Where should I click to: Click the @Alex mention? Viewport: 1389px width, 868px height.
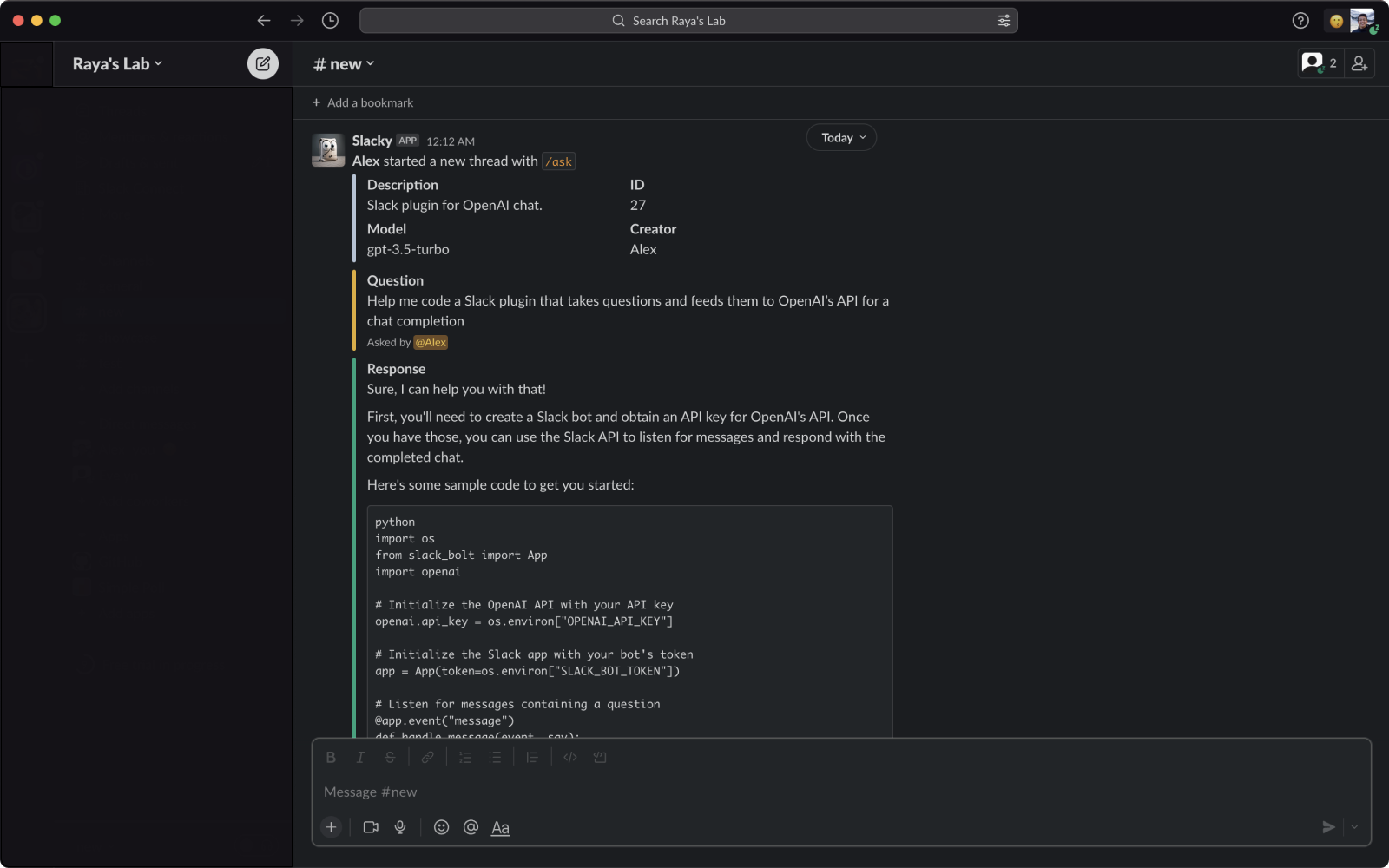pyautogui.click(x=431, y=343)
